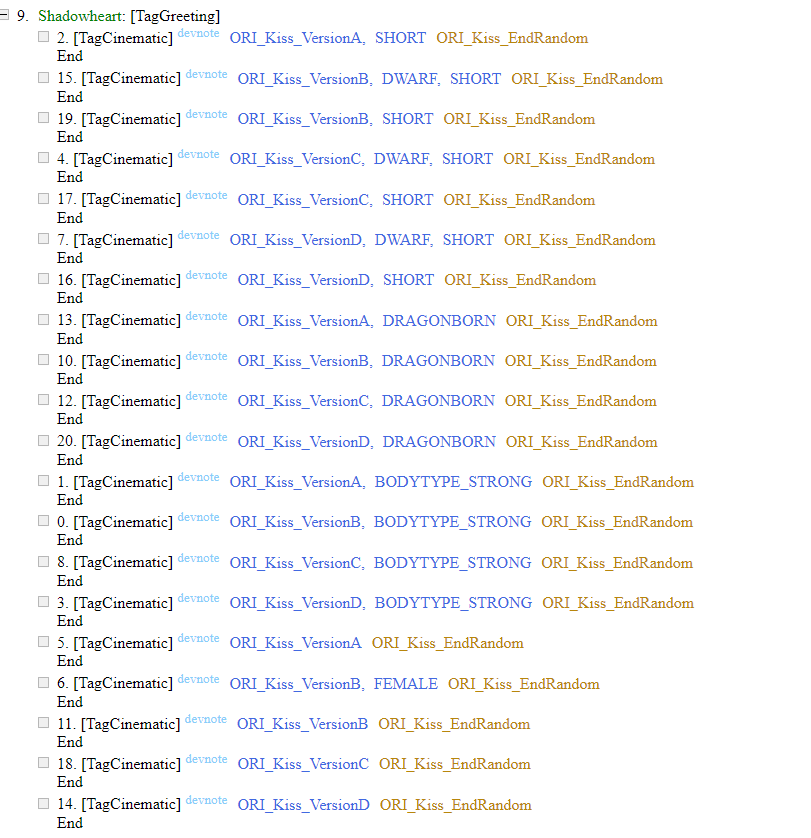Click ORI_Kiss_VersionC flag on entry 17
This screenshot has height=838, width=811.
pyautogui.click(x=303, y=200)
